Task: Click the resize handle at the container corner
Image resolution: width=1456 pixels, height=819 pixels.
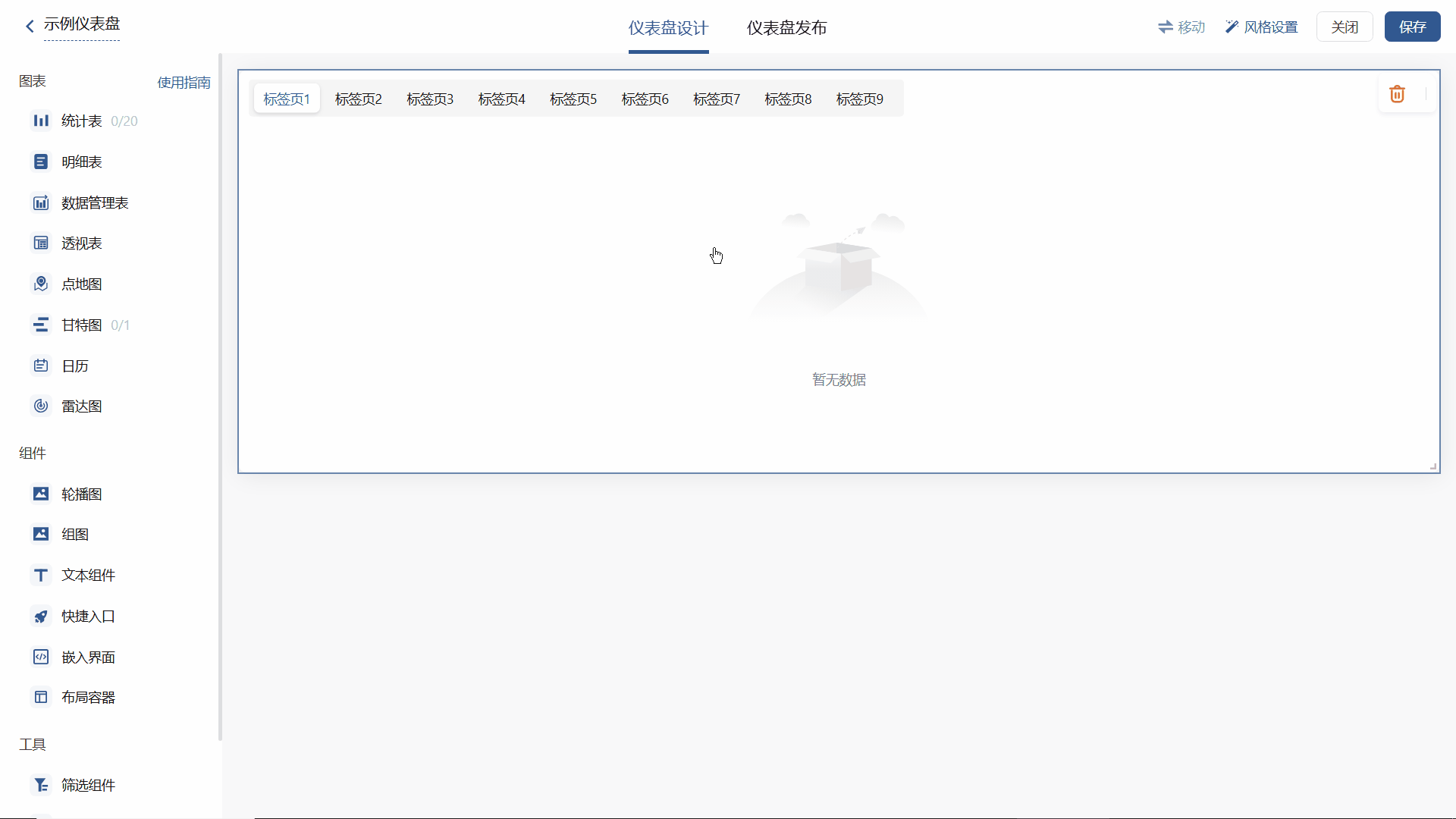Action: (x=1433, y=466)
